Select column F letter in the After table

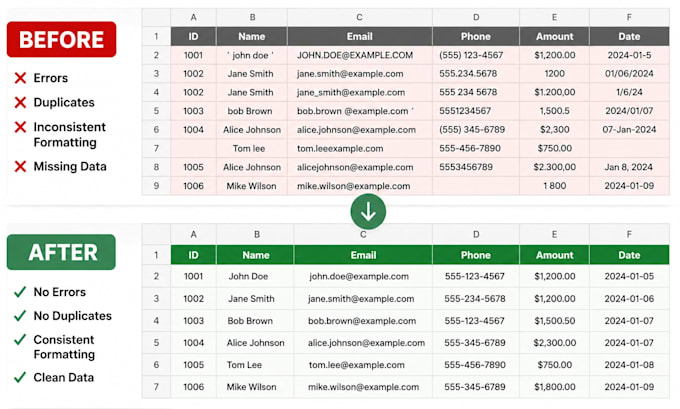point(629,235)
